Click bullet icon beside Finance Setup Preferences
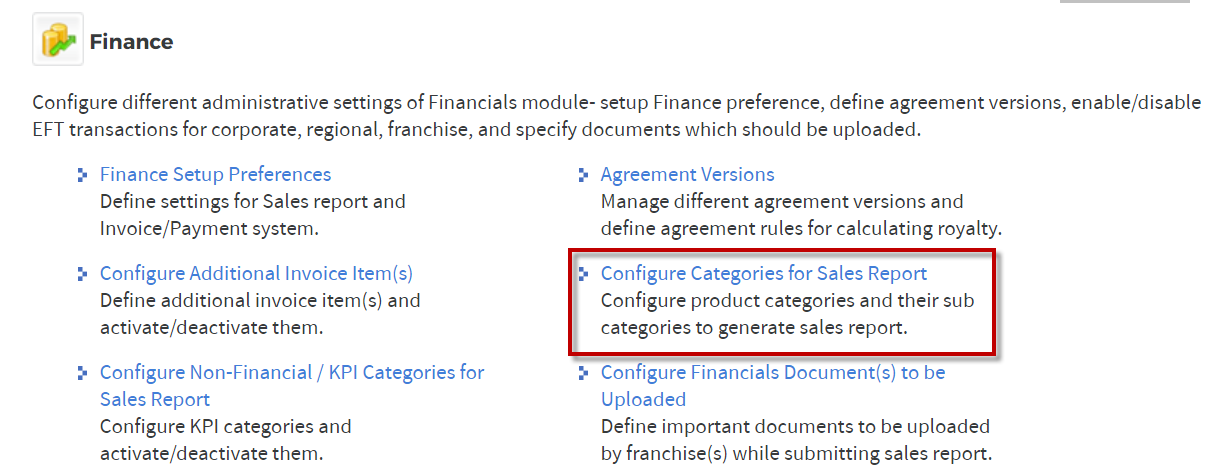 [83, 175]
